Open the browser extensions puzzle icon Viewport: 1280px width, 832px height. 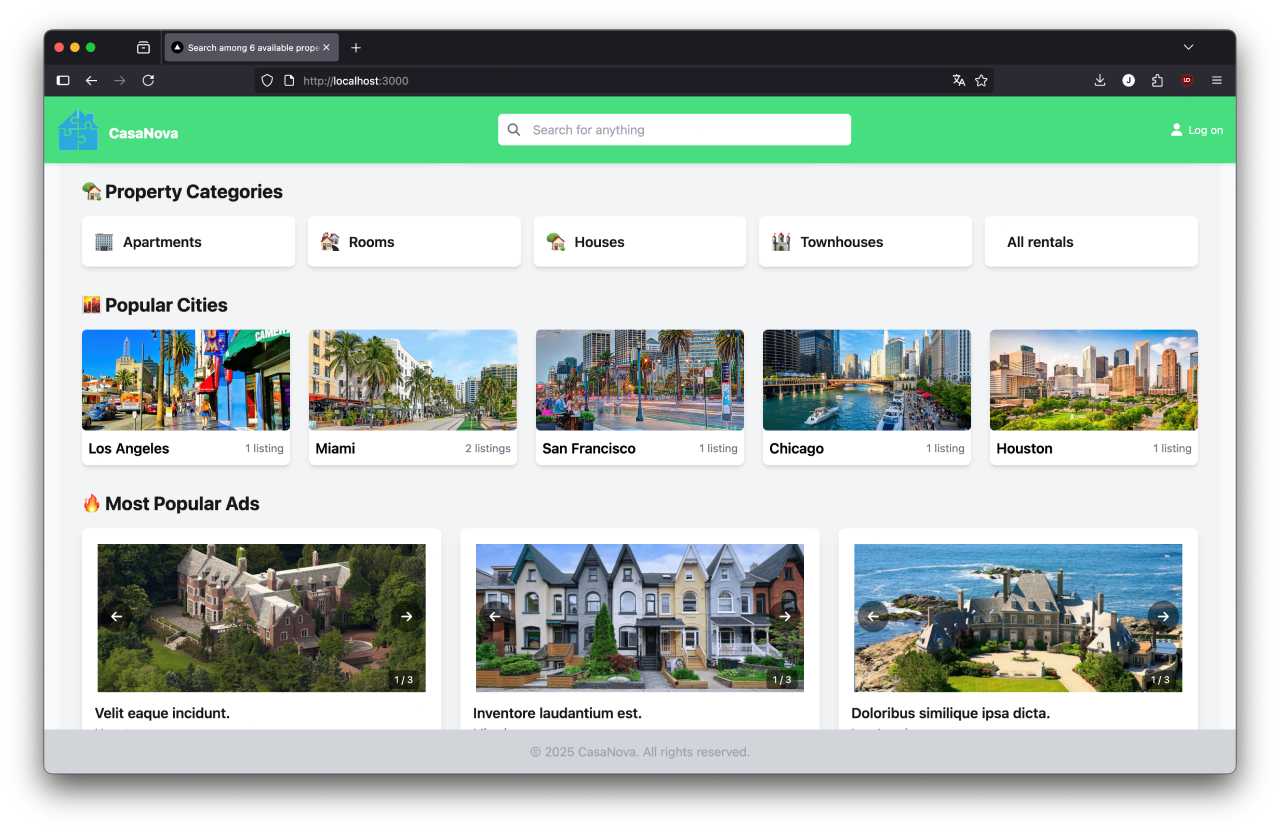(x=1157, y=81)
